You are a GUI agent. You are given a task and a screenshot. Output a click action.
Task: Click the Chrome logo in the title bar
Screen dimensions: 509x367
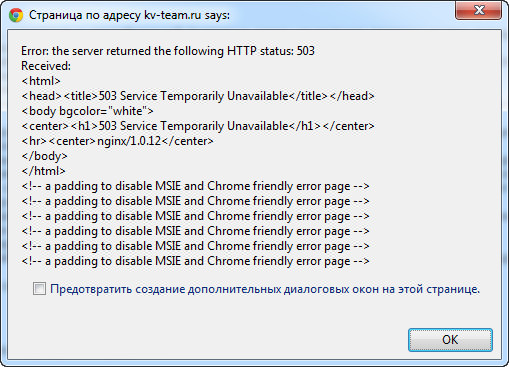coord(16,15)
